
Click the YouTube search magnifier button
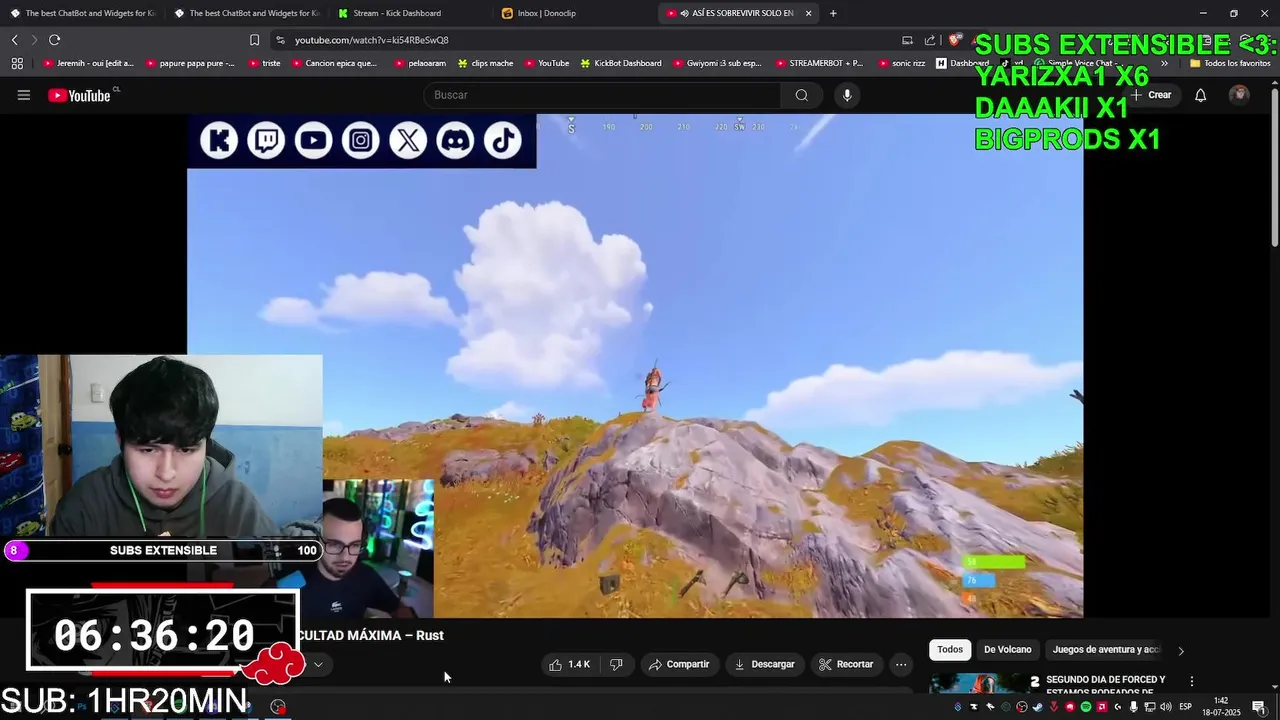pos(801,95)
